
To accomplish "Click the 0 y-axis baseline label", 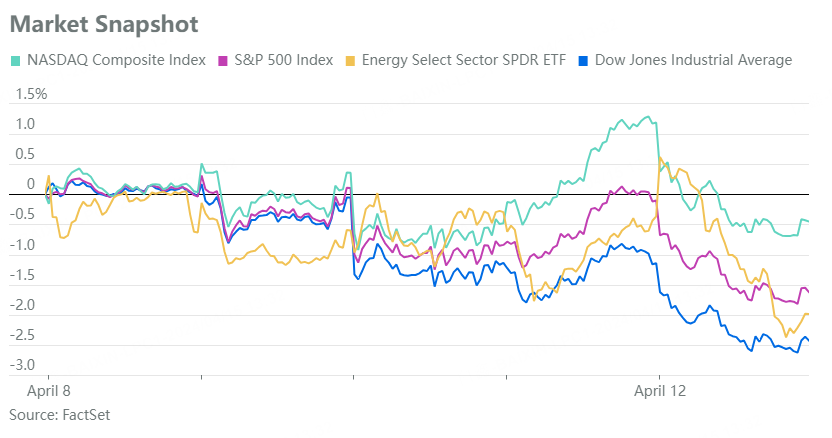I will (30, 185).
